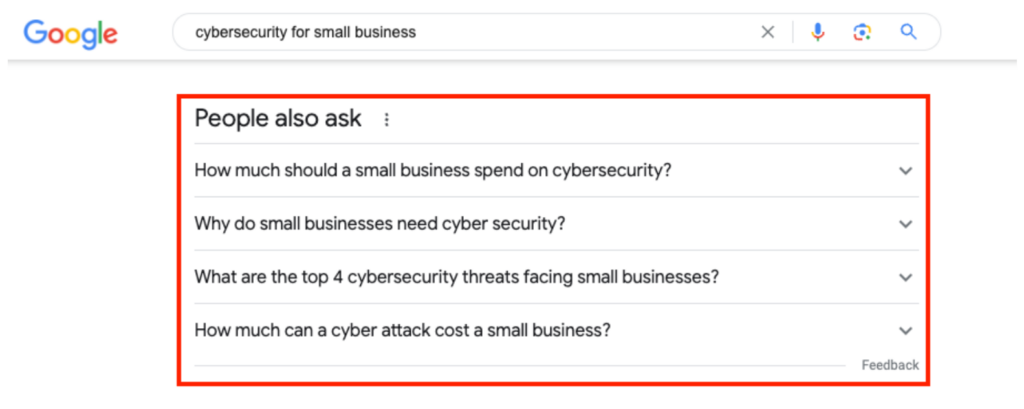
Task: Expand the cybersecurity spending question chevron
Action: (905, 171)
